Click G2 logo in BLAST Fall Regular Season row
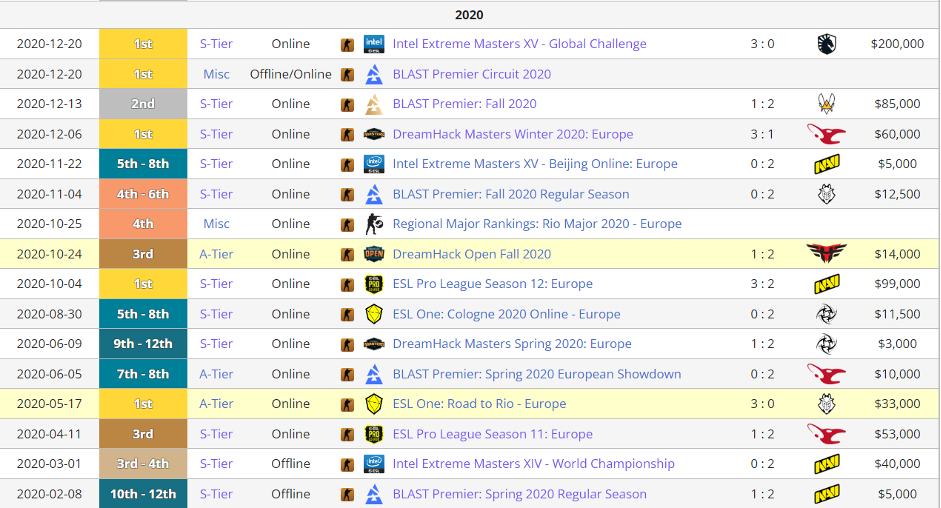This screenshot has width=941, height=508. tap(826, 194)
